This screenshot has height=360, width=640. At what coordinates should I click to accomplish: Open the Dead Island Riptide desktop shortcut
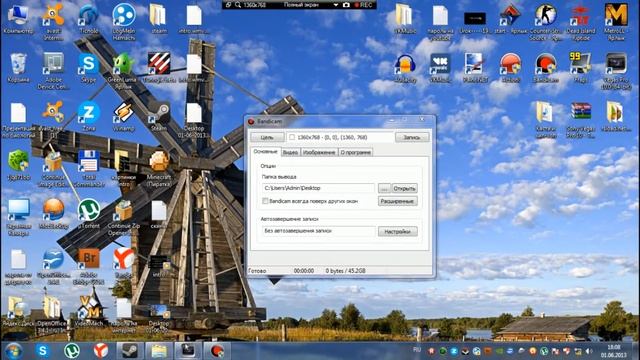(x=581, y=22)
